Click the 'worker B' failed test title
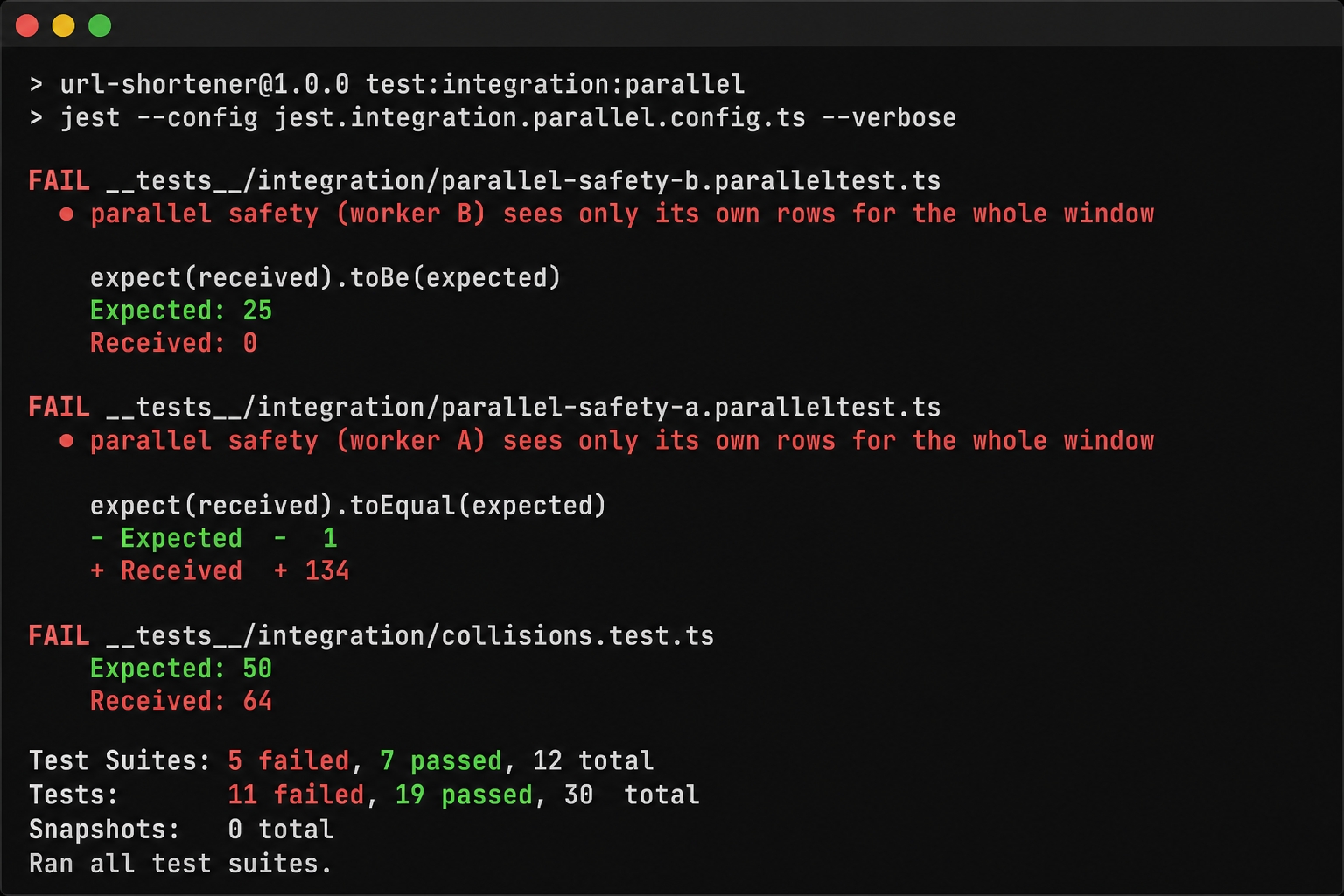 point(622,213)
